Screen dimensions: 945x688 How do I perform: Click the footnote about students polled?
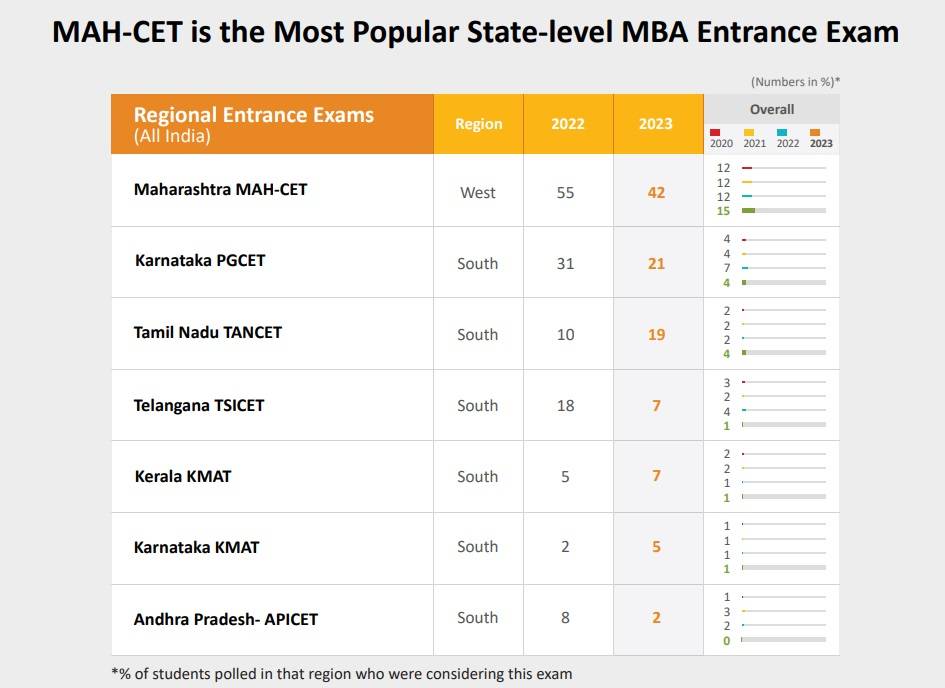pyautogui.click(x=341, y=673)
